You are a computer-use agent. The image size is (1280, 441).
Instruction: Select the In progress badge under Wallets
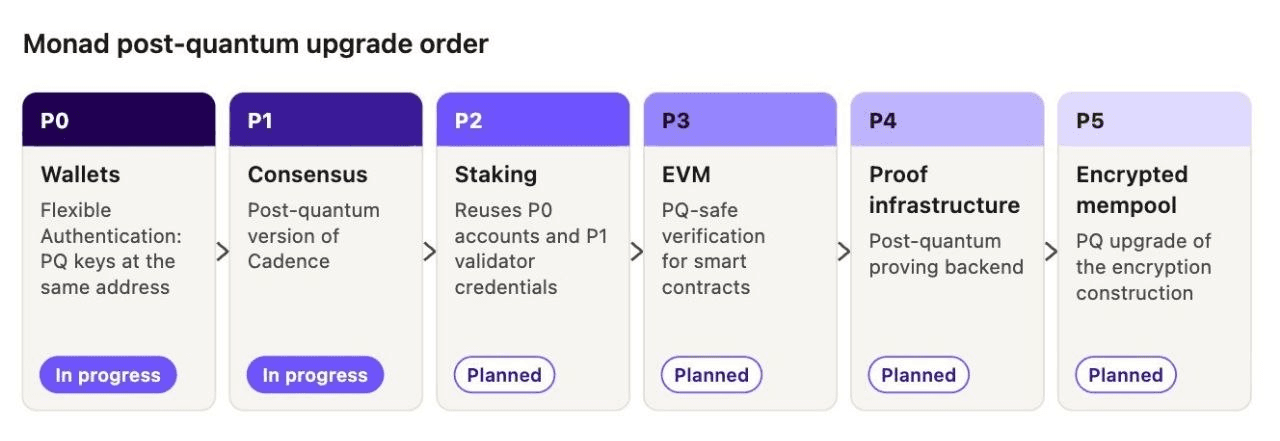108,375
